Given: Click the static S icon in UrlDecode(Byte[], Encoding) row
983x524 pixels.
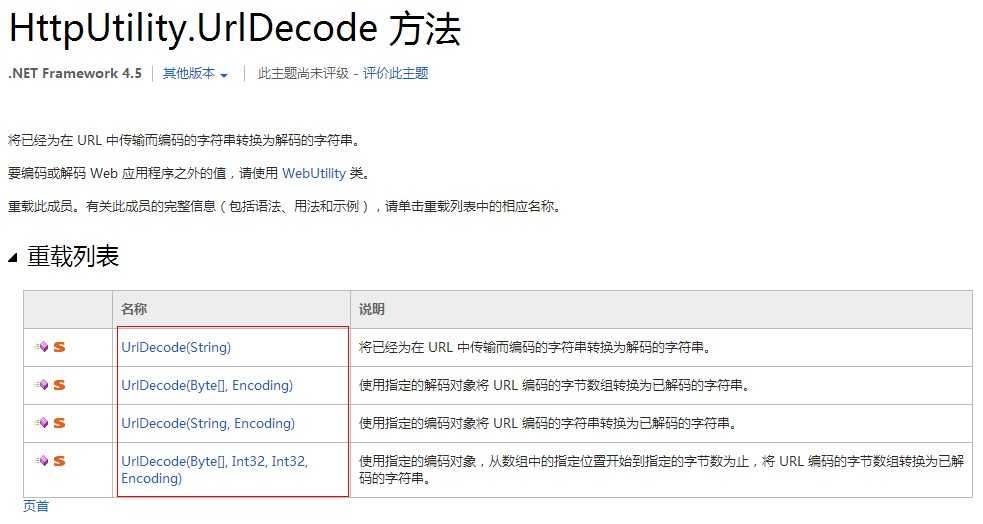Looking at the screenshot, I should coord(59,385).
